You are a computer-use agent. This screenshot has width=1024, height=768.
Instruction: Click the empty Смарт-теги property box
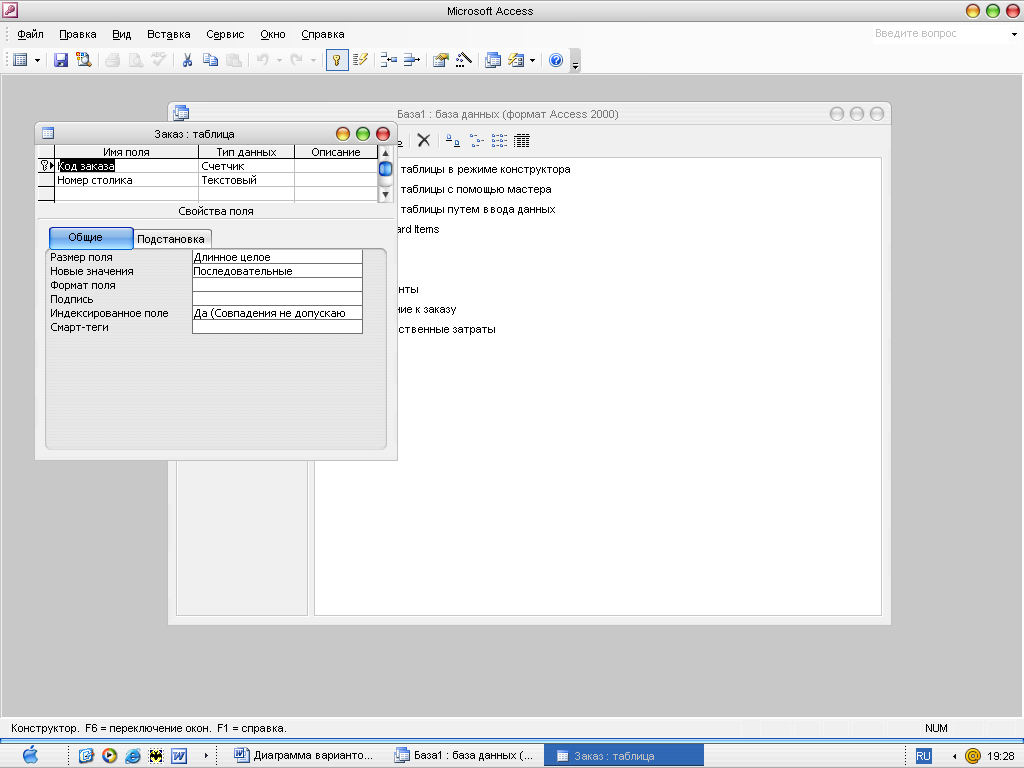click(277, 327)
